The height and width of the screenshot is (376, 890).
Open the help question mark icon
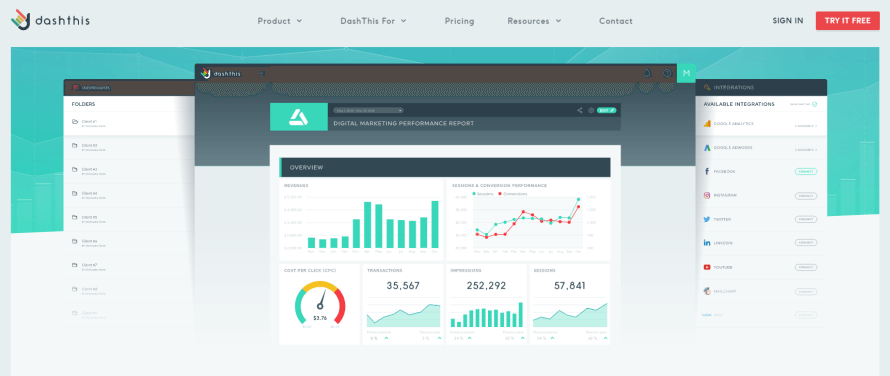point(668,73)
